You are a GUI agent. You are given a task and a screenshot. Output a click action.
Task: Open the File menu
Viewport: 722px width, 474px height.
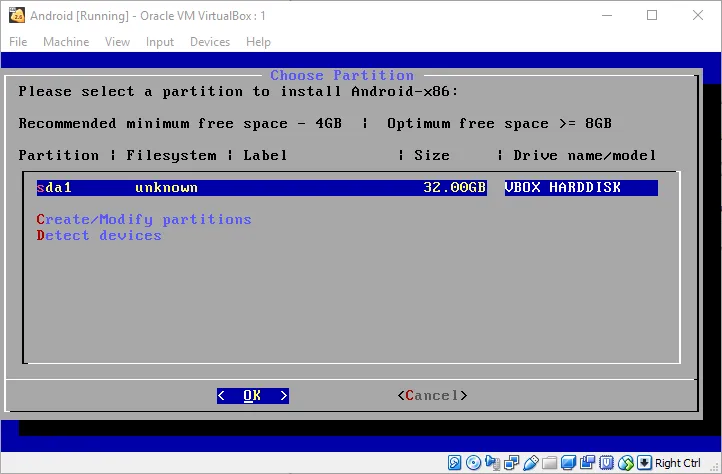pos(18,42)
